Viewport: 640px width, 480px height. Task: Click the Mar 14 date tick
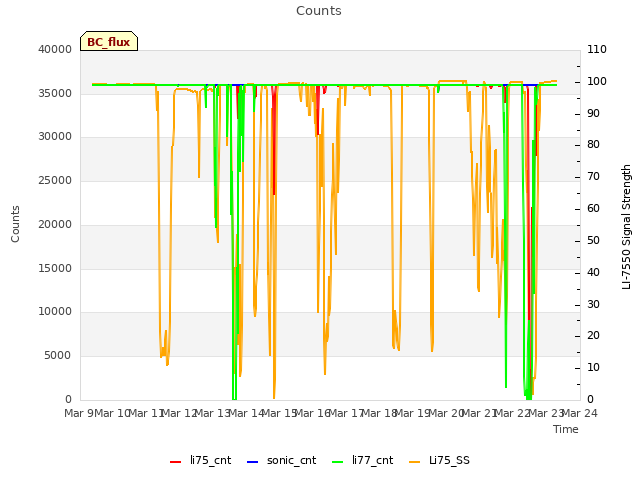[247, 413]
